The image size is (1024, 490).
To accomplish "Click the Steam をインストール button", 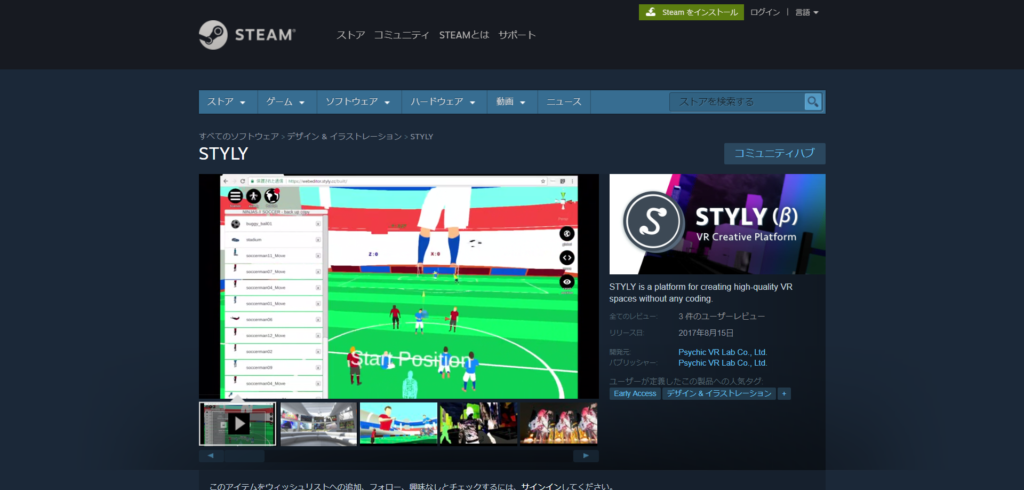I will [x=691, y=12].
